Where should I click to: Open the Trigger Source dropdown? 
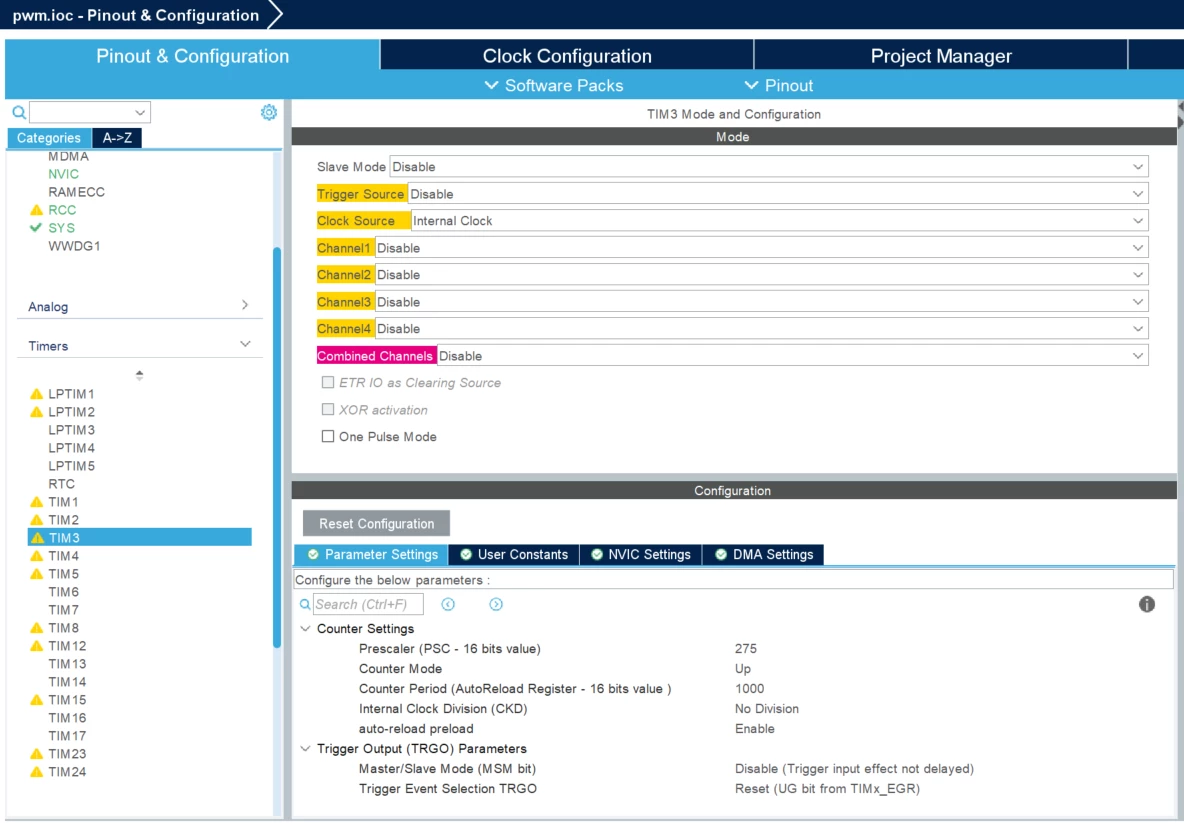[778, 194]
